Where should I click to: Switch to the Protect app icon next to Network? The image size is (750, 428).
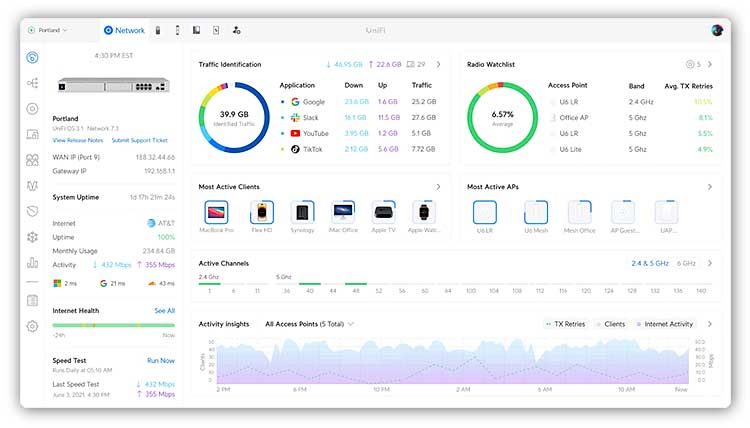tap(158, 31)
